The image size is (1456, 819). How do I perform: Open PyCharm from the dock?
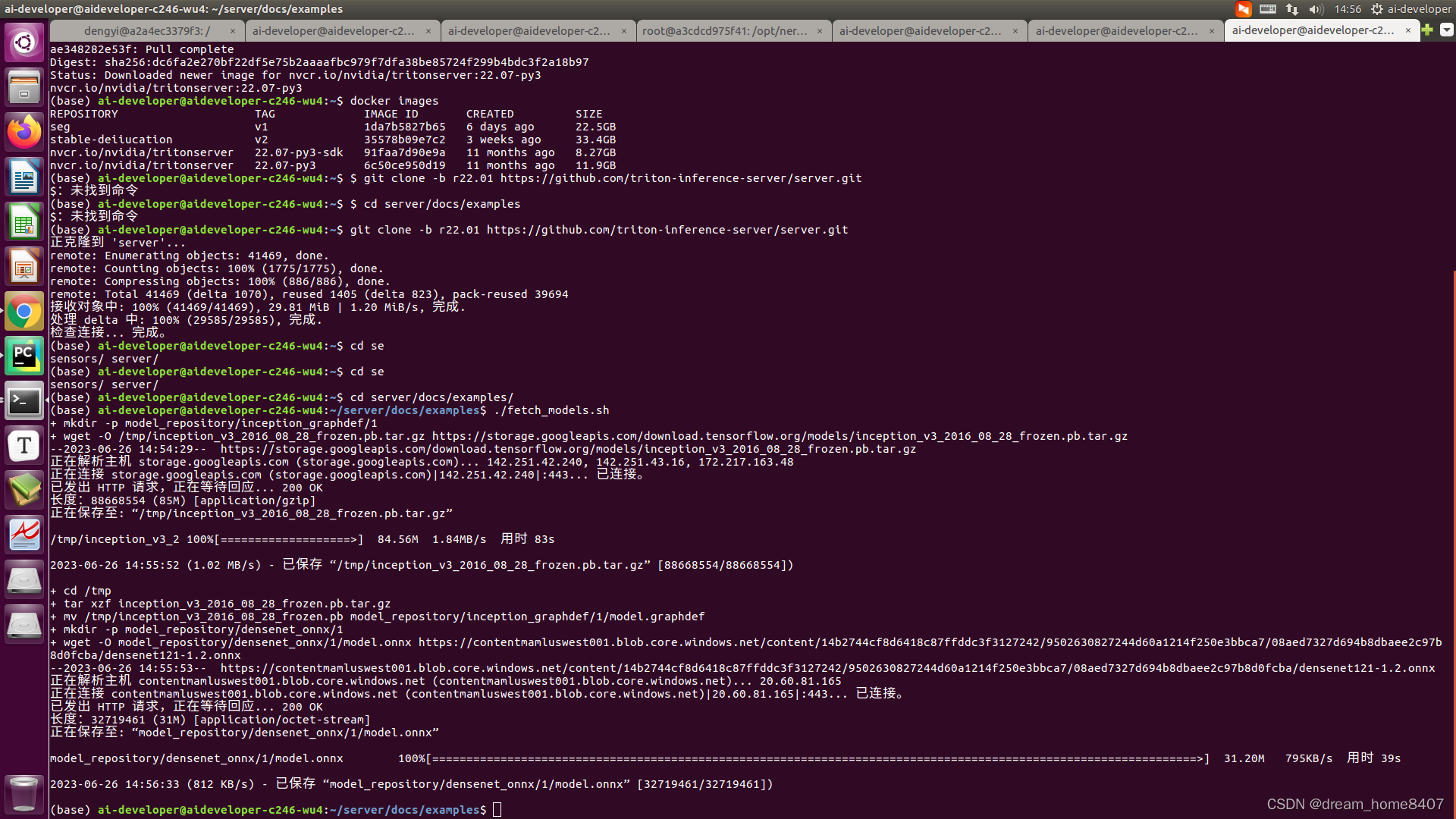point(24,356)
